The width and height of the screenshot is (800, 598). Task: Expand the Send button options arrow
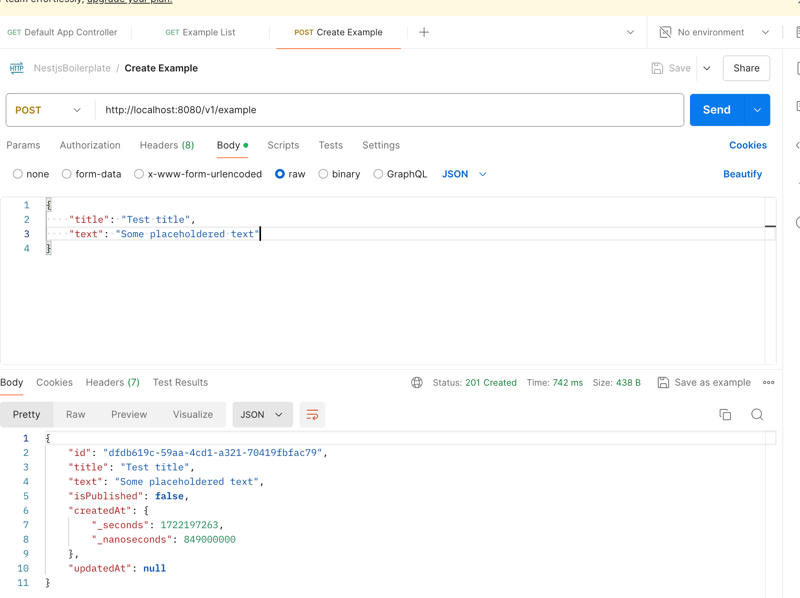(757, 110)
